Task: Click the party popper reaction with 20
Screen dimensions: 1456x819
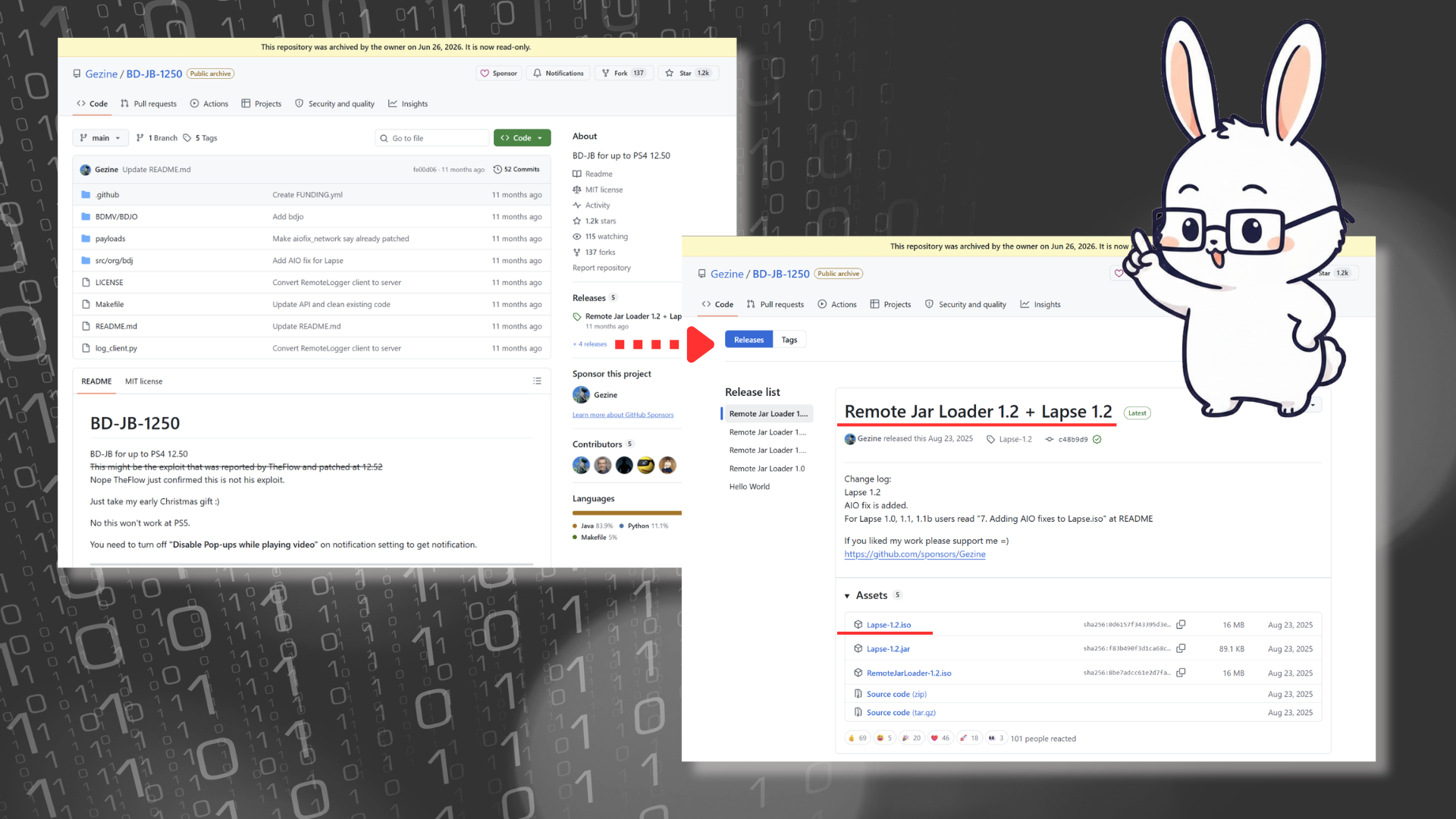Action: (x=912, y=738)
